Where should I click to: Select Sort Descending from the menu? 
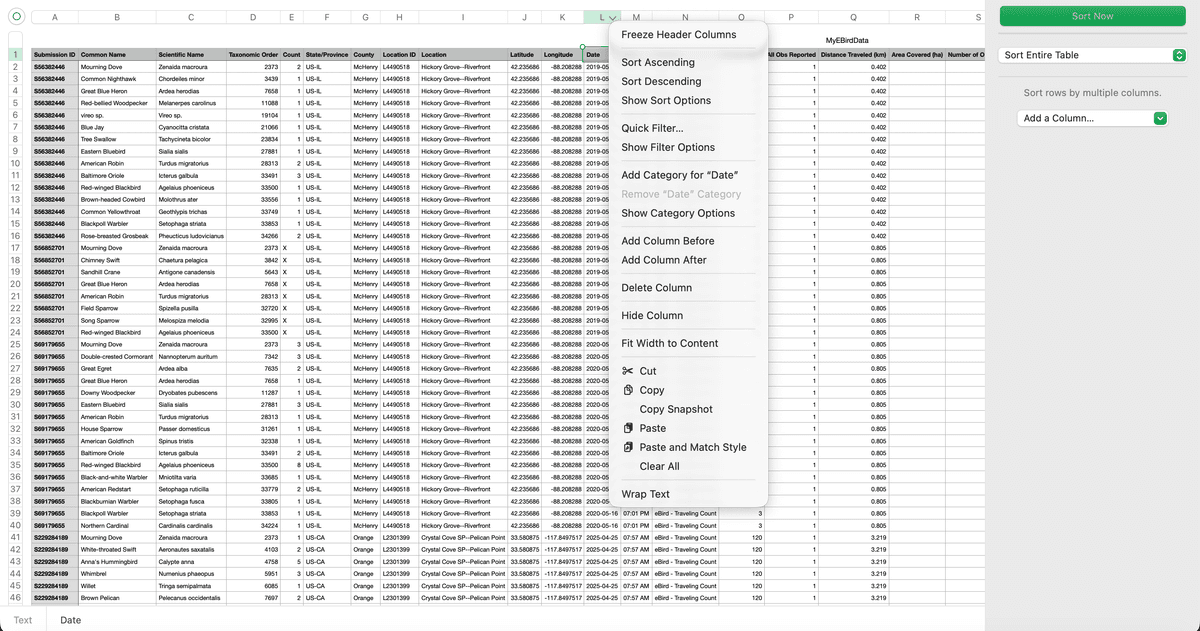tap(660, 81)
